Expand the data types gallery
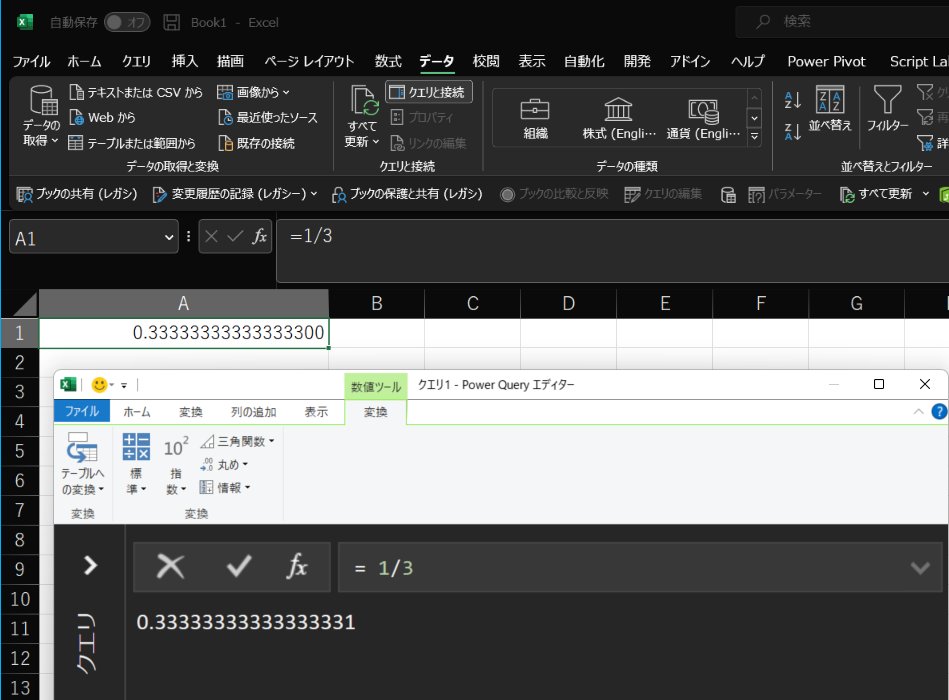Viewport: 949px width, 700px height. 754,137
